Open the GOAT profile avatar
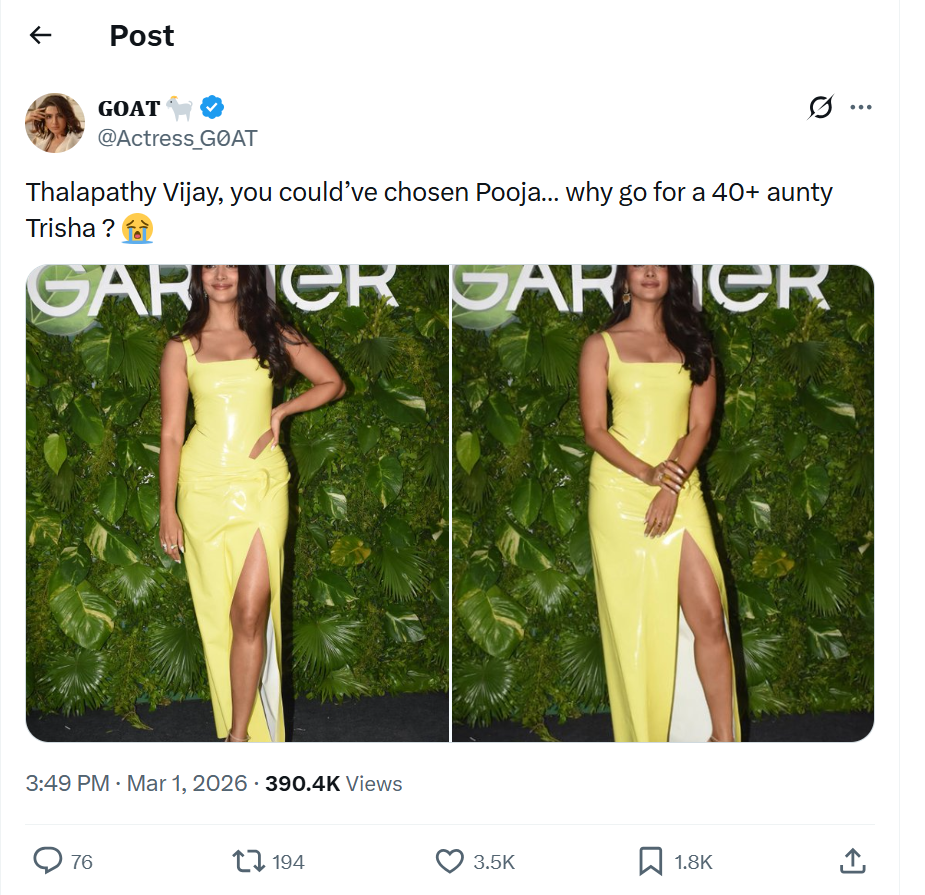Viewport: 925px width, 895px height. (54, 122)
